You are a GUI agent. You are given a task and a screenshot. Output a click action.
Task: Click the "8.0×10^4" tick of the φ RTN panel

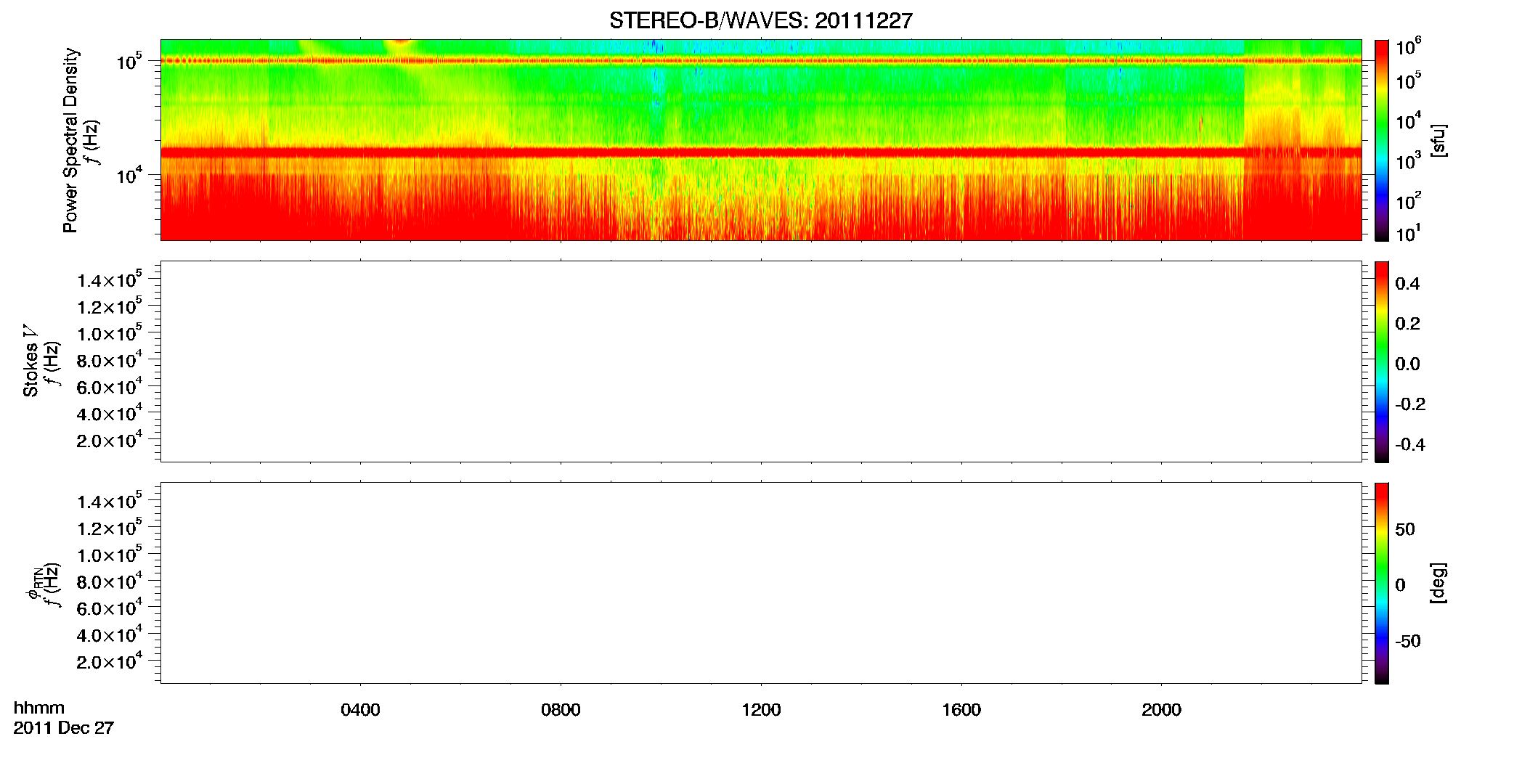click(x=110, y=581)
